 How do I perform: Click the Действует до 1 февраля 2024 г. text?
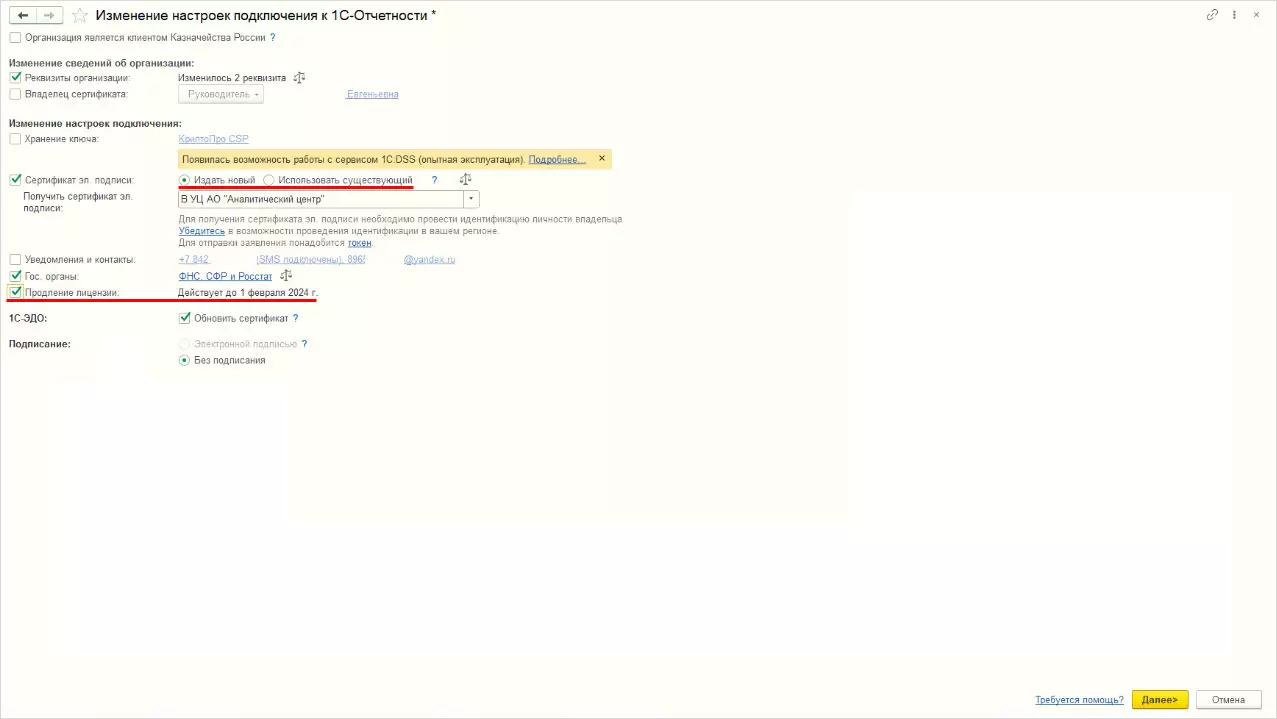[x=248, y=292]
